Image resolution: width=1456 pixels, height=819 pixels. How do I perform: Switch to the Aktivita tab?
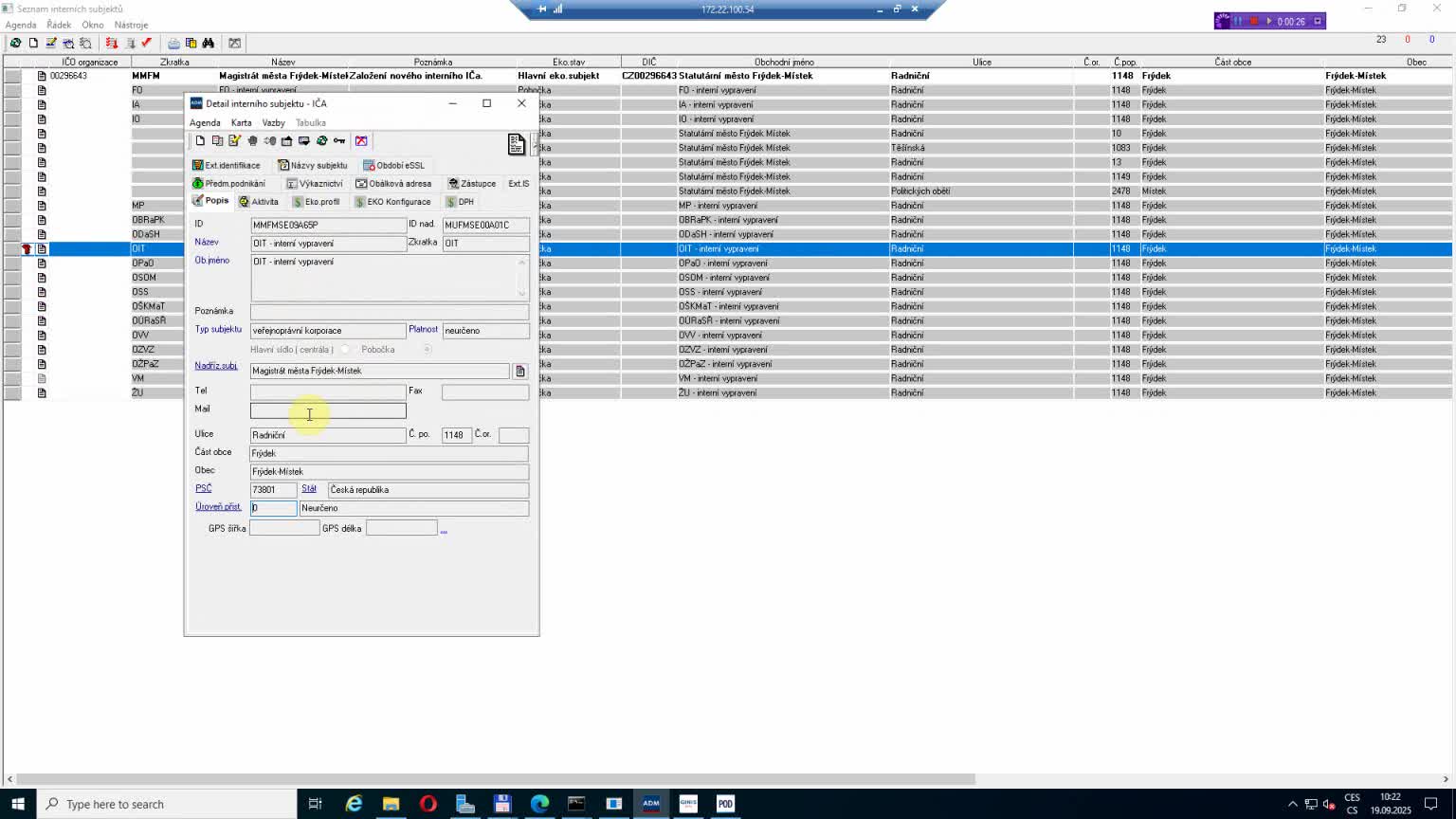[x=259, y=202]
